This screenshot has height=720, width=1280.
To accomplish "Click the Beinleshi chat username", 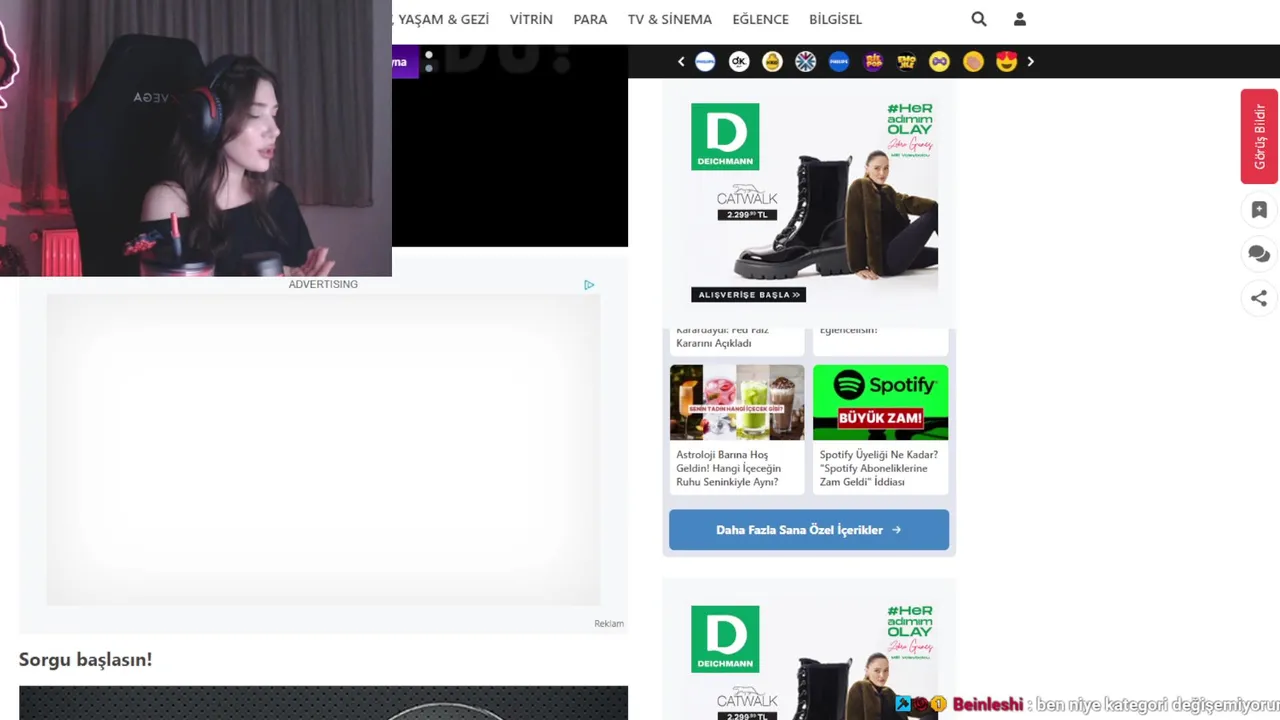I will pos(988,705).
